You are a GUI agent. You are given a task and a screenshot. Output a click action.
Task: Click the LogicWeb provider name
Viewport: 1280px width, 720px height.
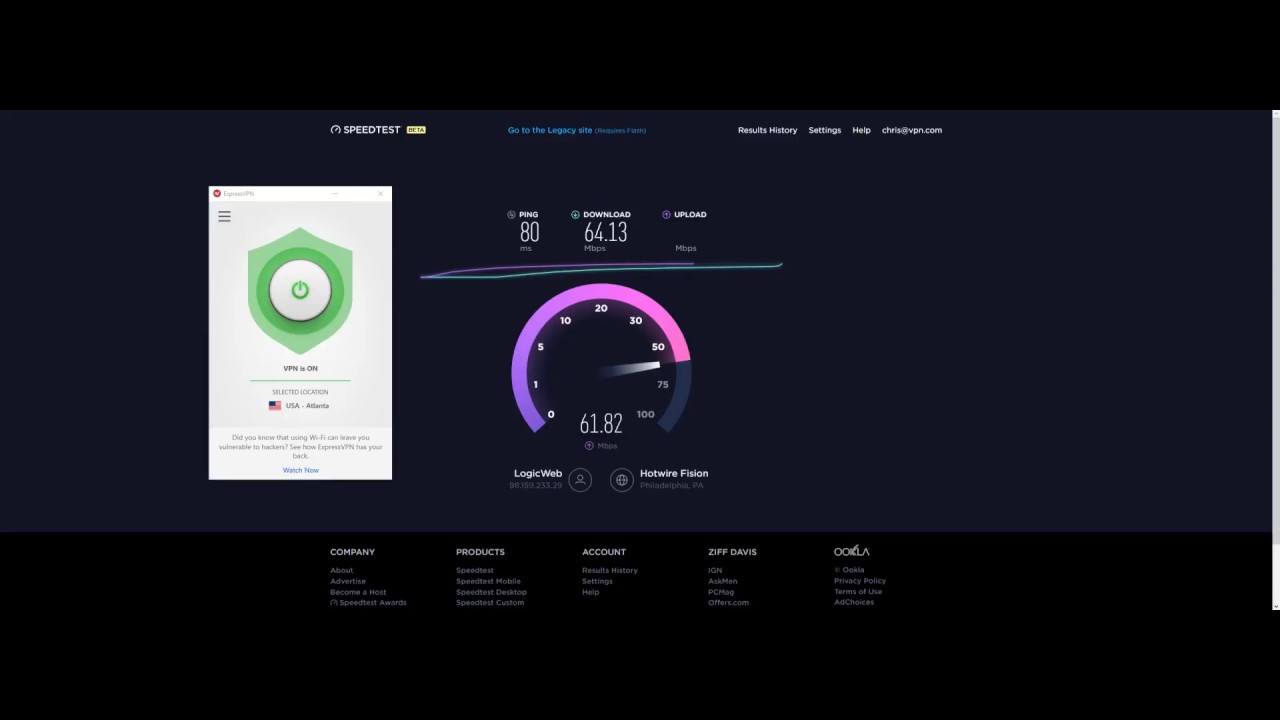[x=538, y=474]
